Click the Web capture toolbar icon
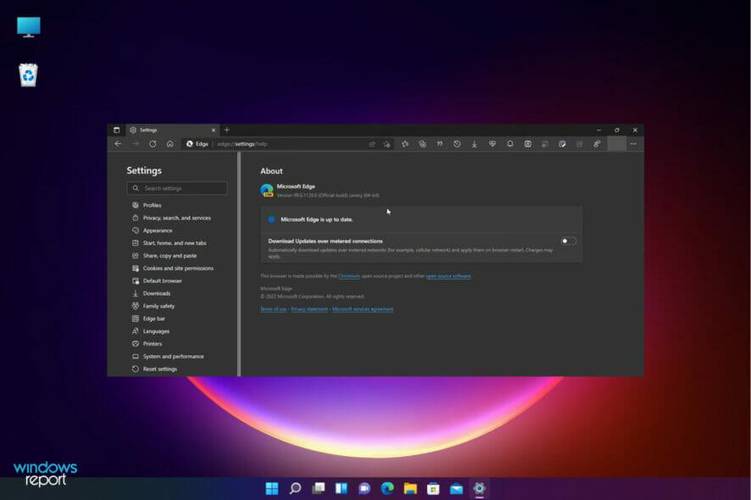The width and height of the screenshot is (751, 500). coord(527,144)
